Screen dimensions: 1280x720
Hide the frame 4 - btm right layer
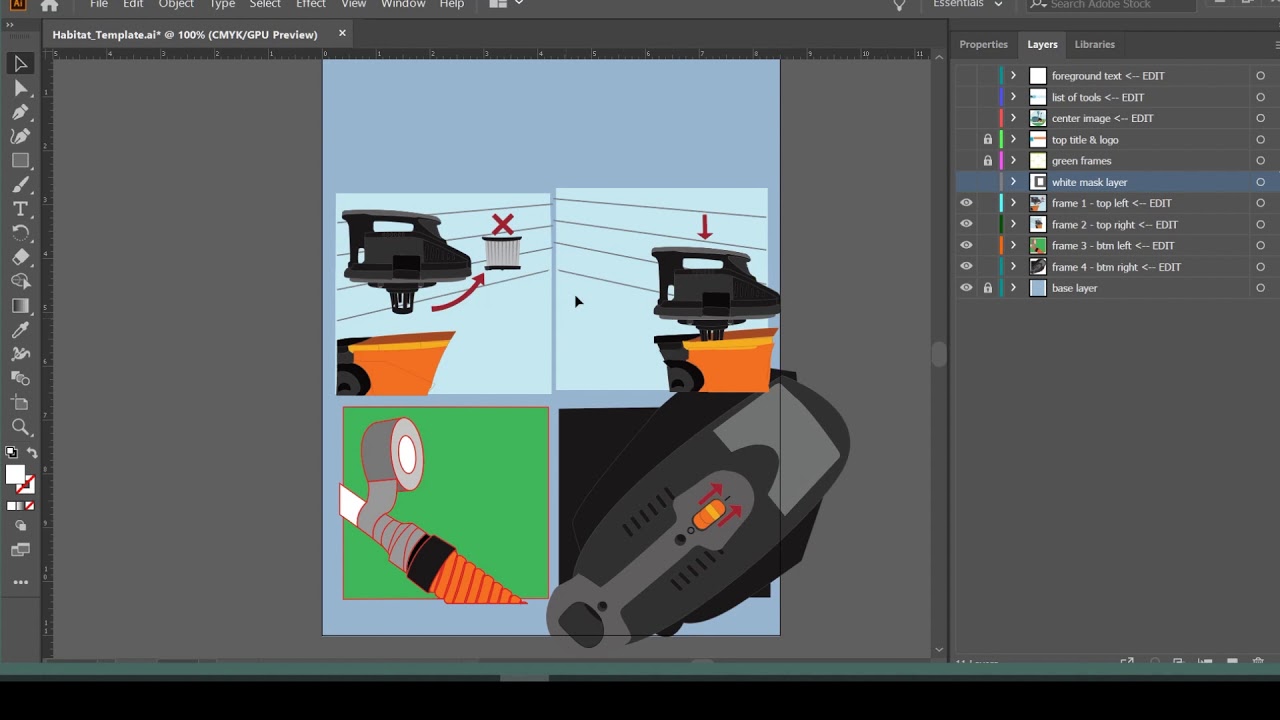pyautogui.click(x=966, y=267)
